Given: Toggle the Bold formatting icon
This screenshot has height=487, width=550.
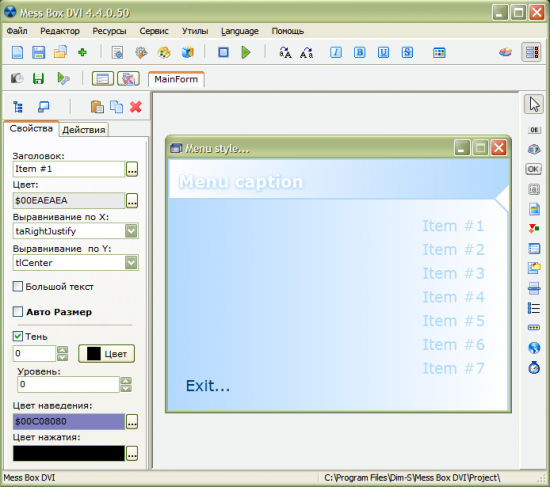Looking at the screenshot, I should coord(360,53).
